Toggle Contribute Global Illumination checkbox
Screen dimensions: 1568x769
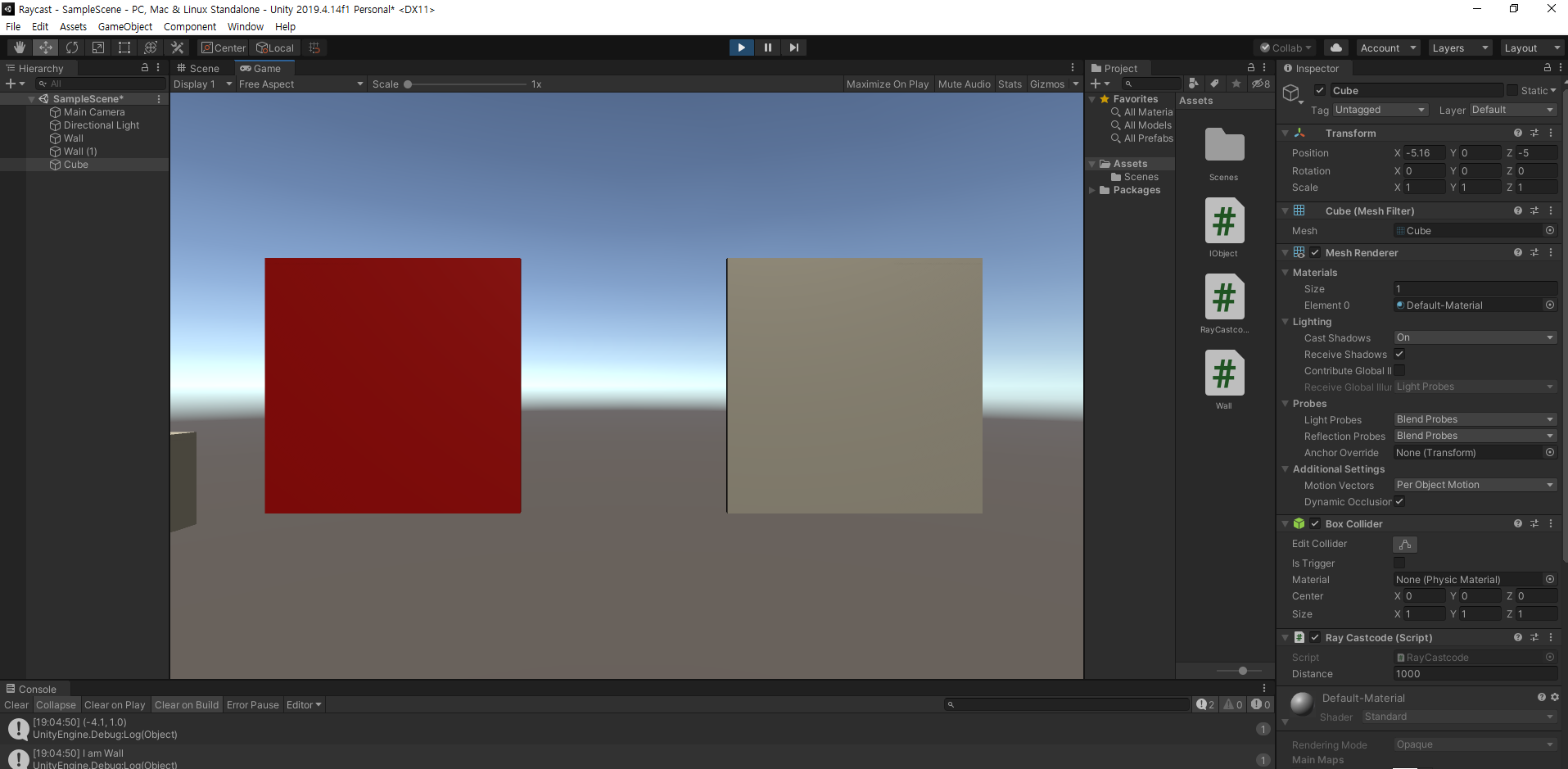1399,370
